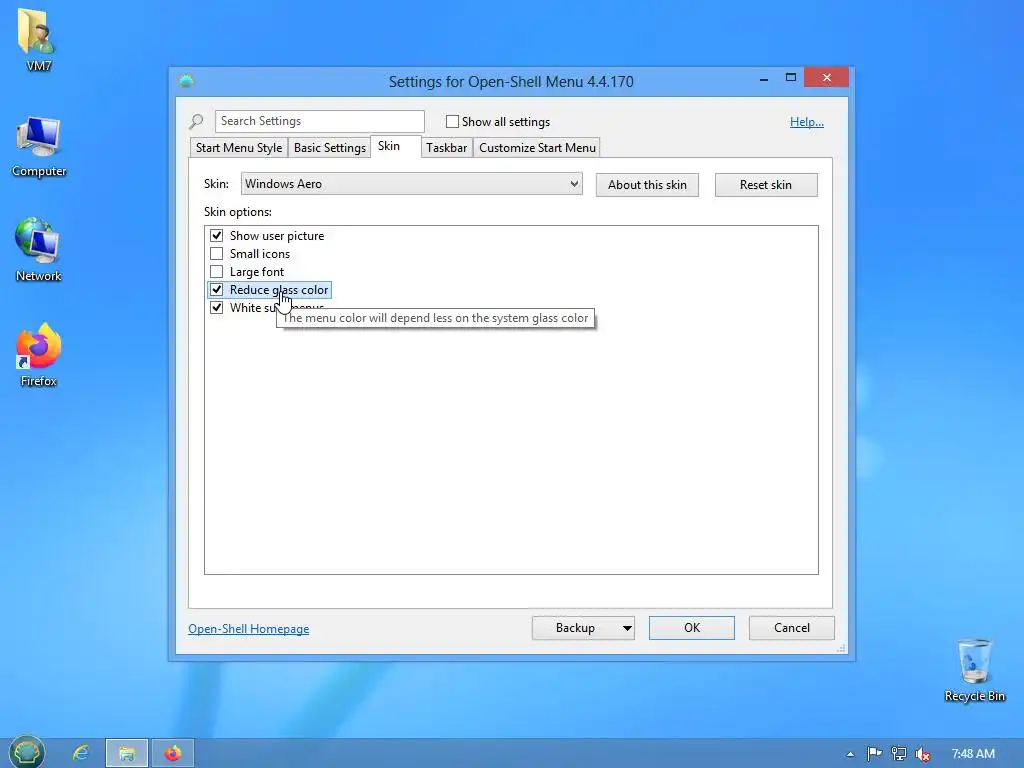This screenshot has width=1024, height=768.
Task: Minimize the Open-Shell settings window
Action: (x=763, y=78)
